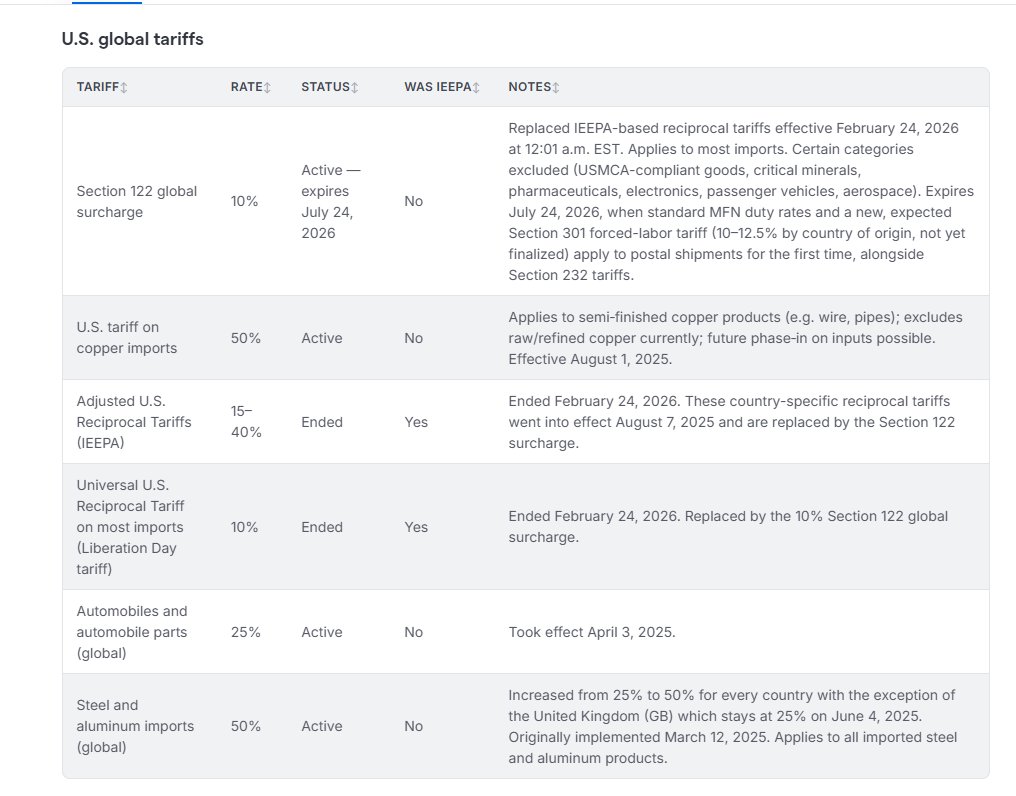Image resolution: width=1016 pixels, height=796 pixels.
Task: Click the NOTES column sort icon
Action: 556,88
